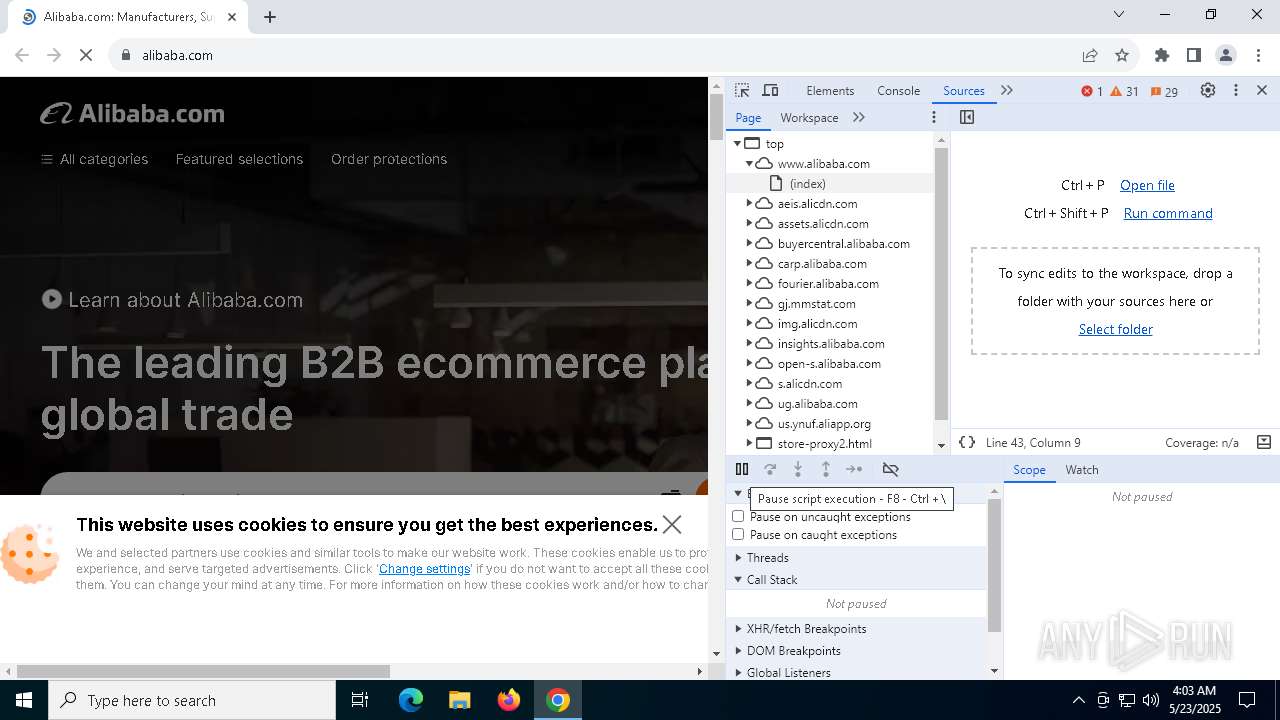Toggle the navigator sidebar icon
1280x720 pixels.
pos(966,117)
